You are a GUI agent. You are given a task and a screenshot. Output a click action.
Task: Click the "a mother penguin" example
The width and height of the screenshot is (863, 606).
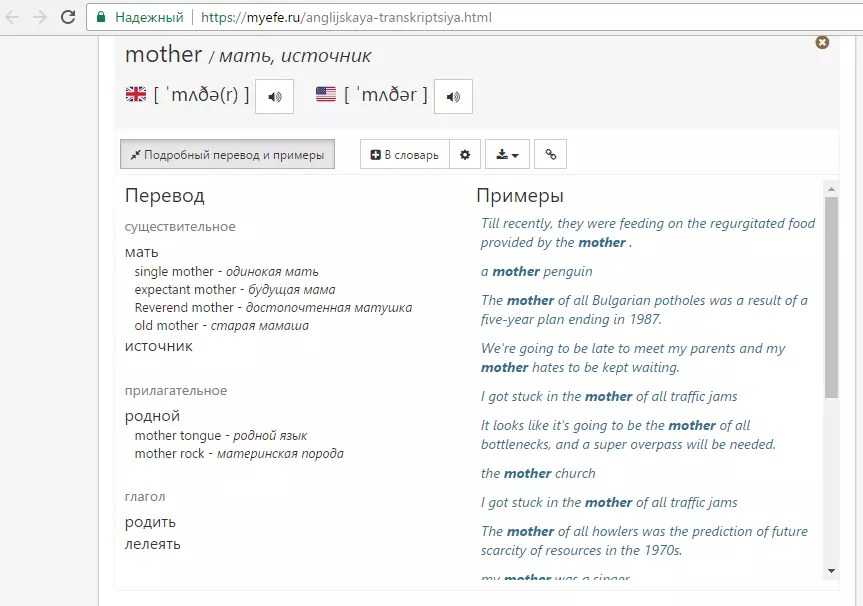click(537, 271)
